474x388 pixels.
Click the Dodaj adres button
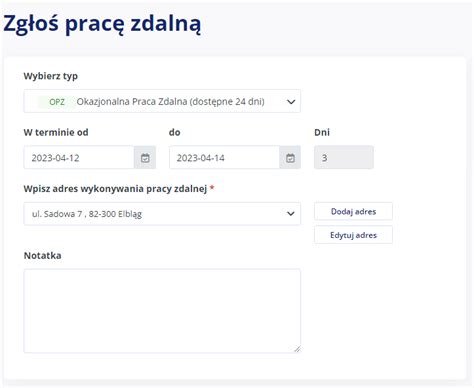(x=353, y=211)
